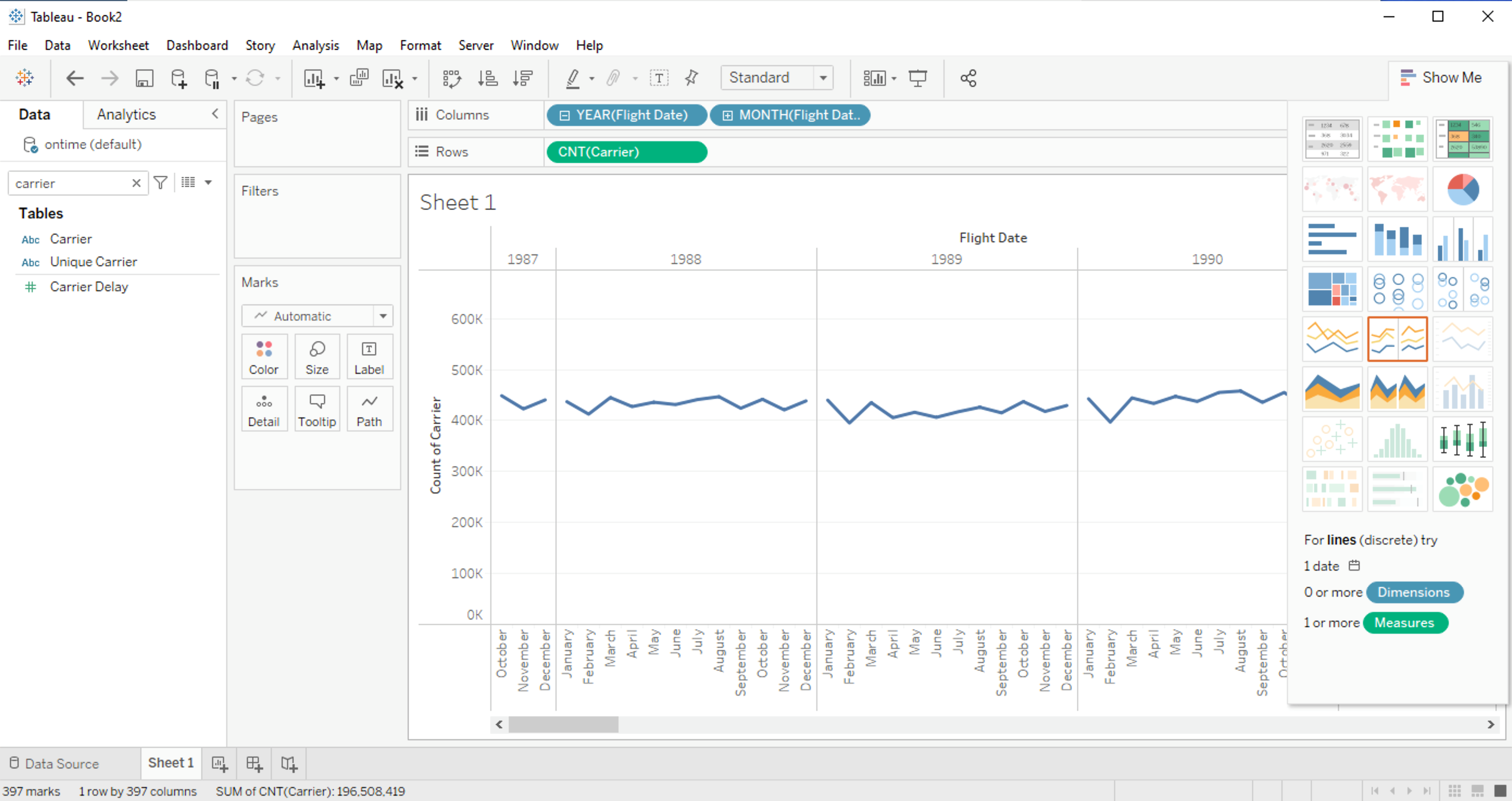Click the Sort descending toolbar icon

[522, 78]
